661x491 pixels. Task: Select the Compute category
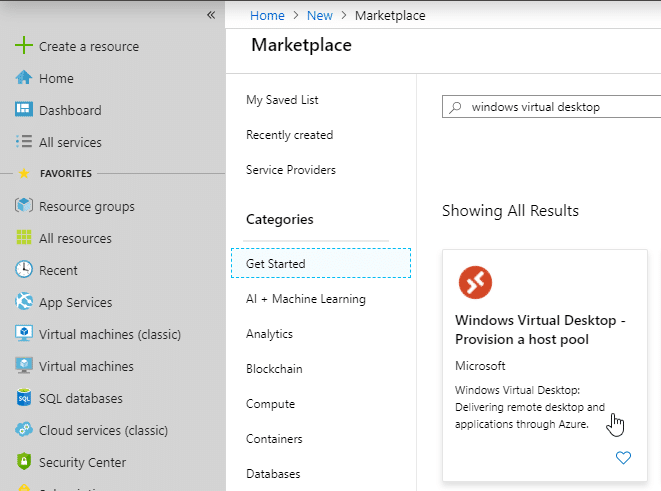click(x=270, y=404)
